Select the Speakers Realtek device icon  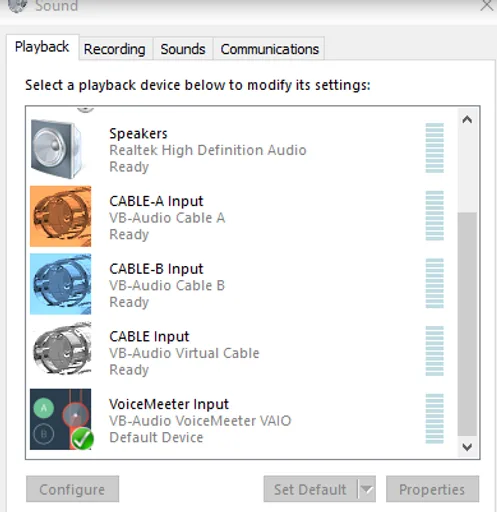(57, 149)
